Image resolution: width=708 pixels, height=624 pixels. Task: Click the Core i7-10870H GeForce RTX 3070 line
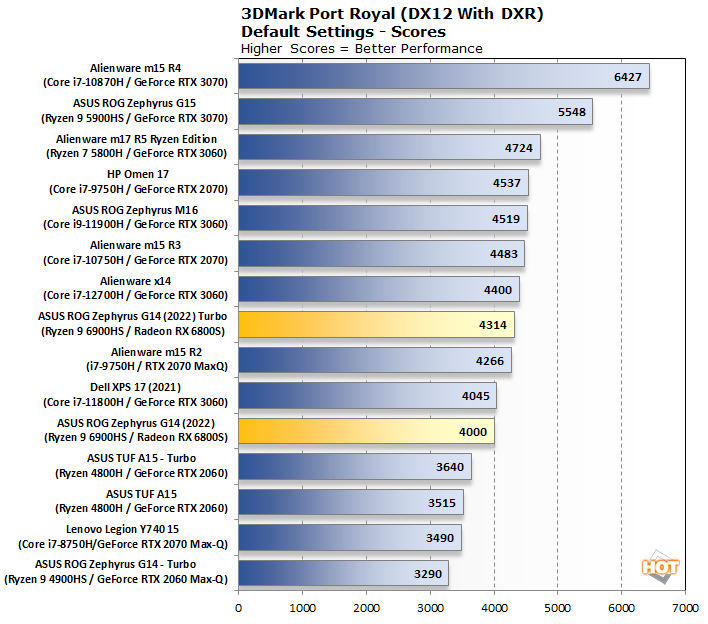click(x=135, y=83)
